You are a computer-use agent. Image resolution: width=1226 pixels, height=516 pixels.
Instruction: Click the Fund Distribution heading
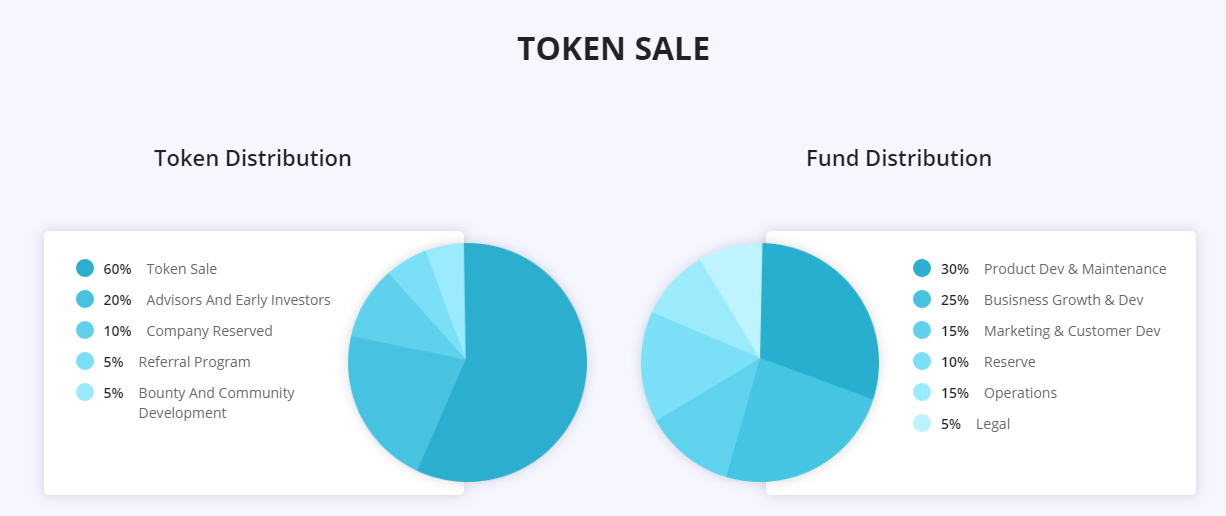click(899, 158)
